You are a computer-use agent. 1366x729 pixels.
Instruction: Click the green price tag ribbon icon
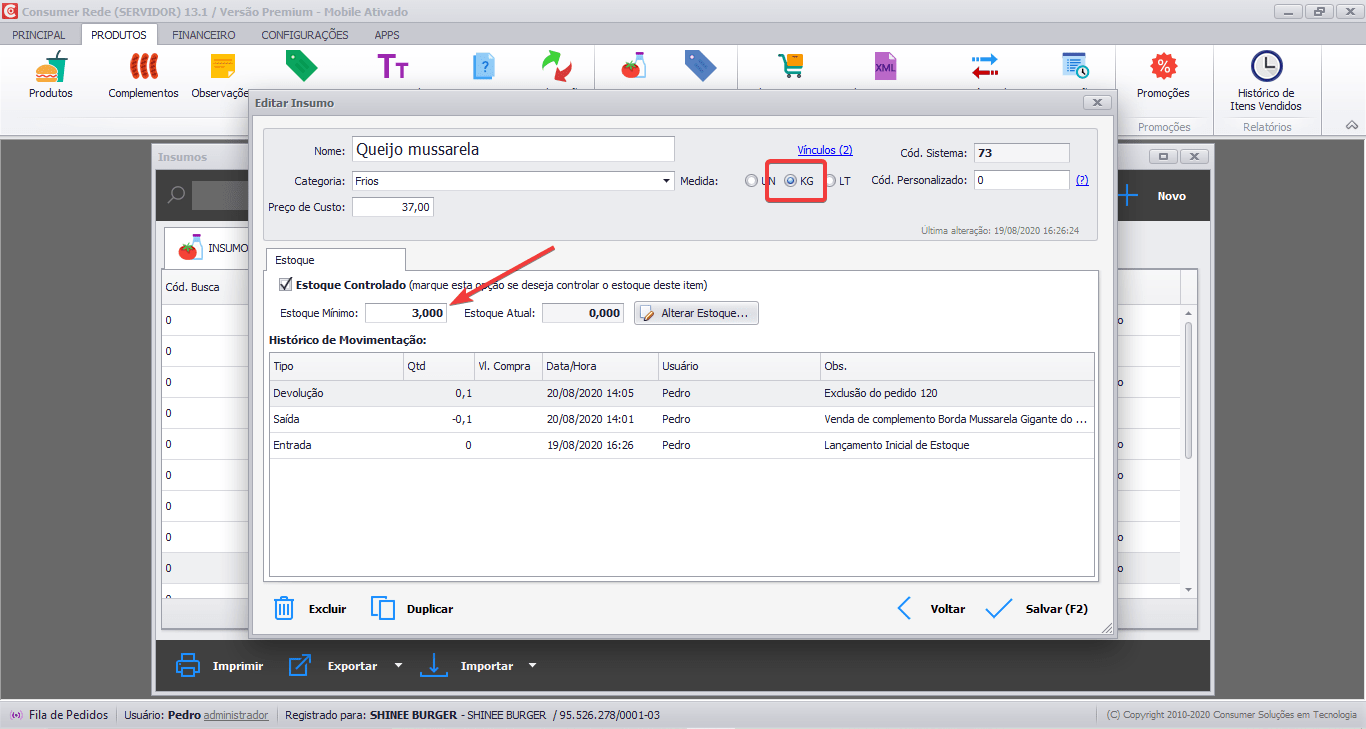click(x=301, y=66)
